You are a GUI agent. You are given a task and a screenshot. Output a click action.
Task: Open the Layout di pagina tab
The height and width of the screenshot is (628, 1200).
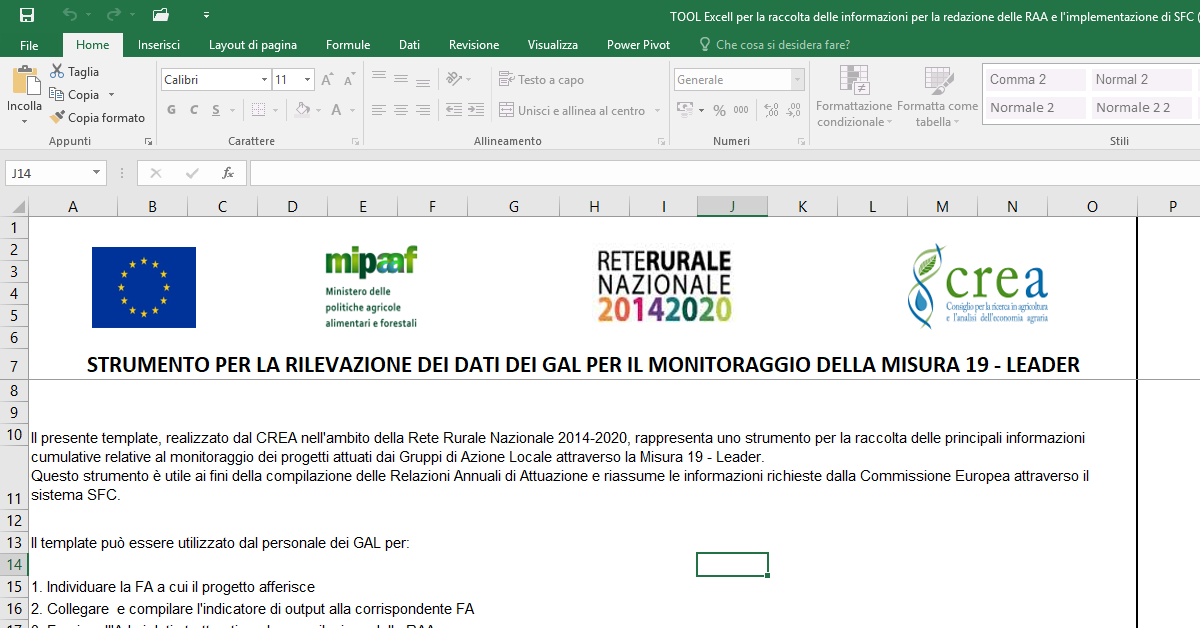pyautogui.click(x=252, y=45)
